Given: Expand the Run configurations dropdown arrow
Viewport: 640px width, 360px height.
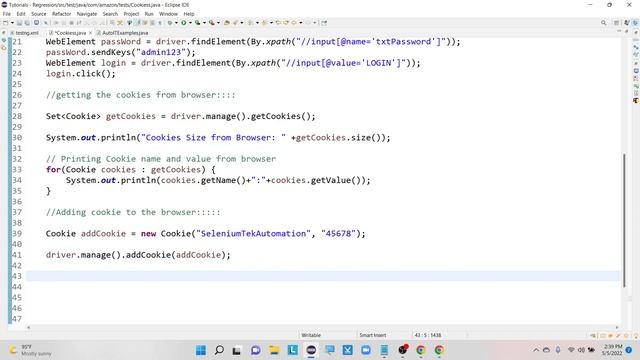Looking at the screenshot, I should pyautogui.click(x=190, y=23).
